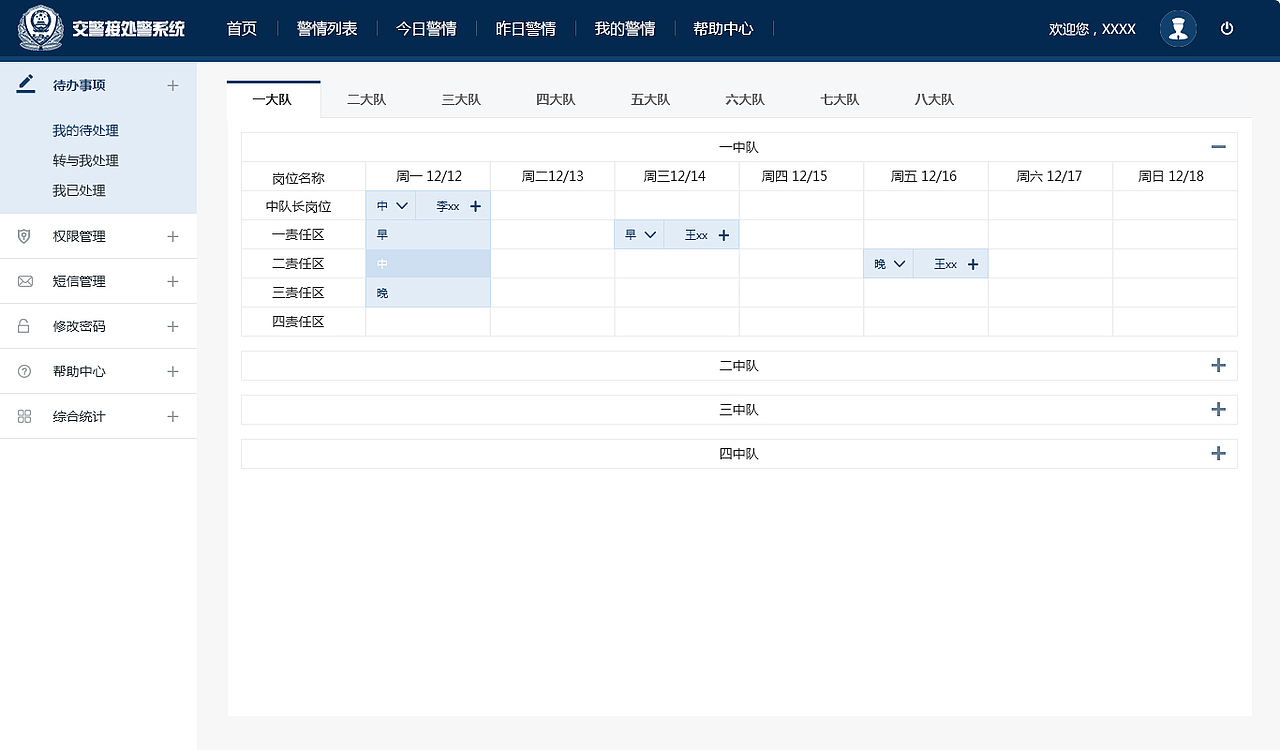The width and height of the screenshot is (1280, 750).
Task: Click the lock icon for 修改密码
Action: tap(23, 326)
